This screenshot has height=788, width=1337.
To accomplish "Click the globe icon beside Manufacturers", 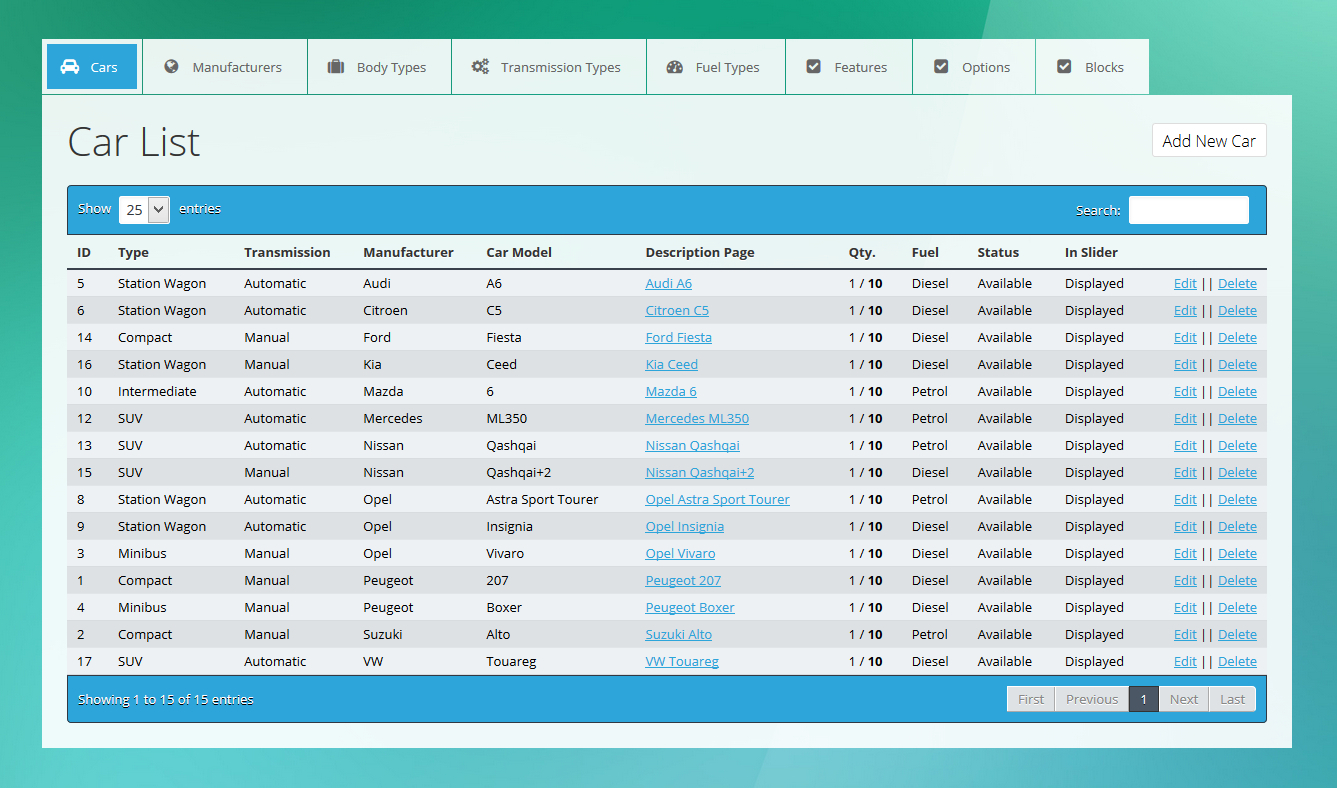I will point(172,67).
